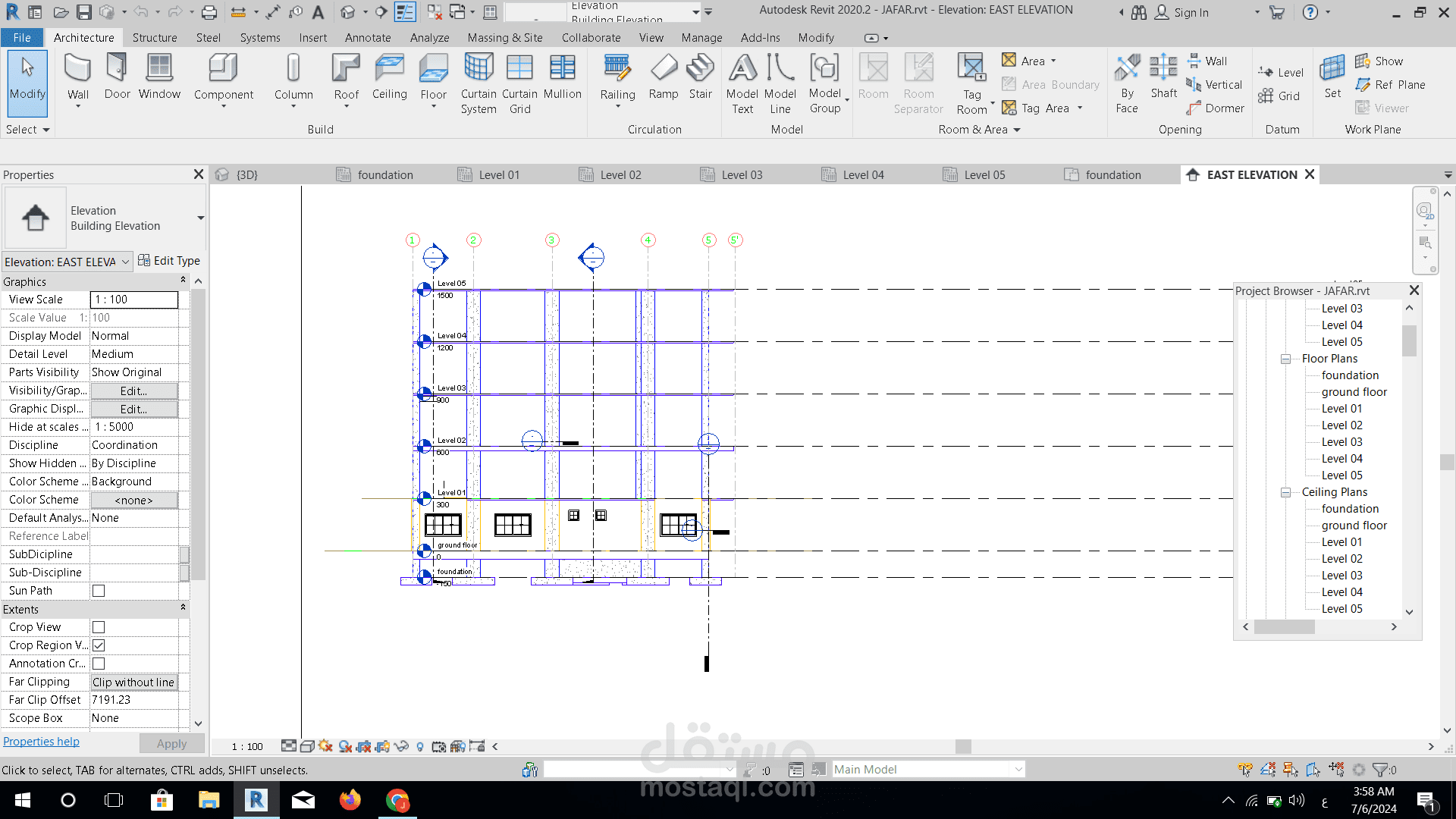This screenshot has width=1456, height=819.
Task: Enable the Crop View checkbox
Action: tap(99, 627)
